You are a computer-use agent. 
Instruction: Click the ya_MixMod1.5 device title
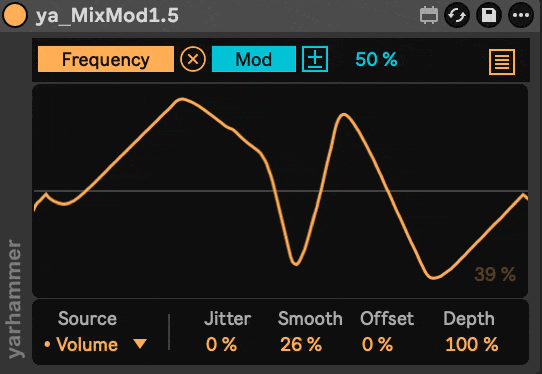pyautogui.click(x=107, y=16)
